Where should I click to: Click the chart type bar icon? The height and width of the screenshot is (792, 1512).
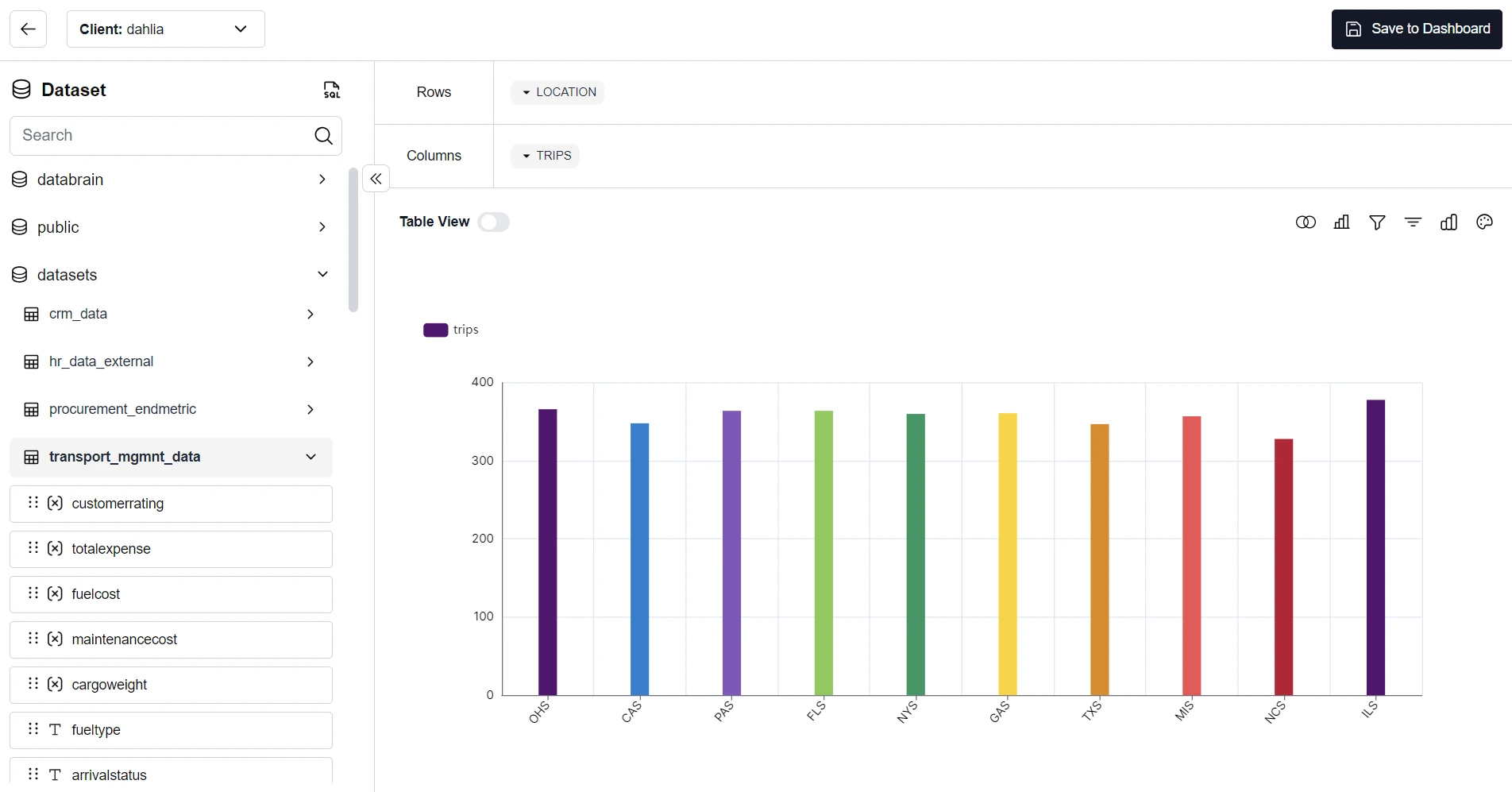1448,222
